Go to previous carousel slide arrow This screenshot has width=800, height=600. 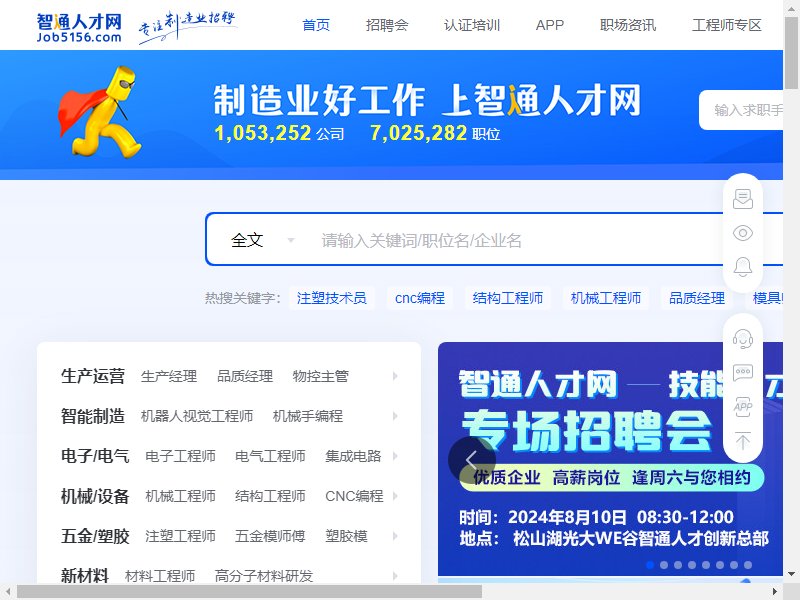pos(471,460)
